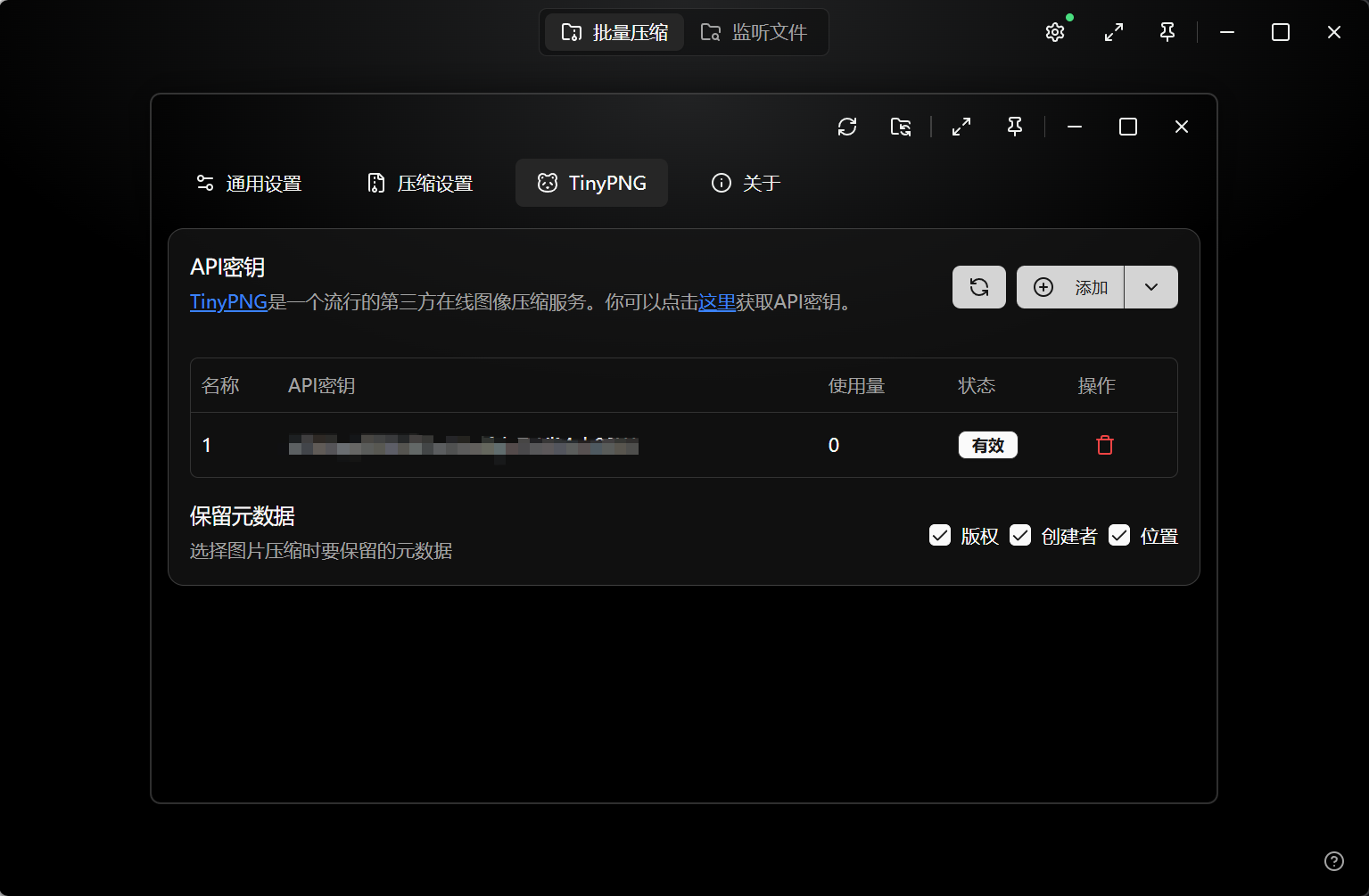Open the TinyPNG hyperlink in description
Screen dimensions: 1369x896
228,302
